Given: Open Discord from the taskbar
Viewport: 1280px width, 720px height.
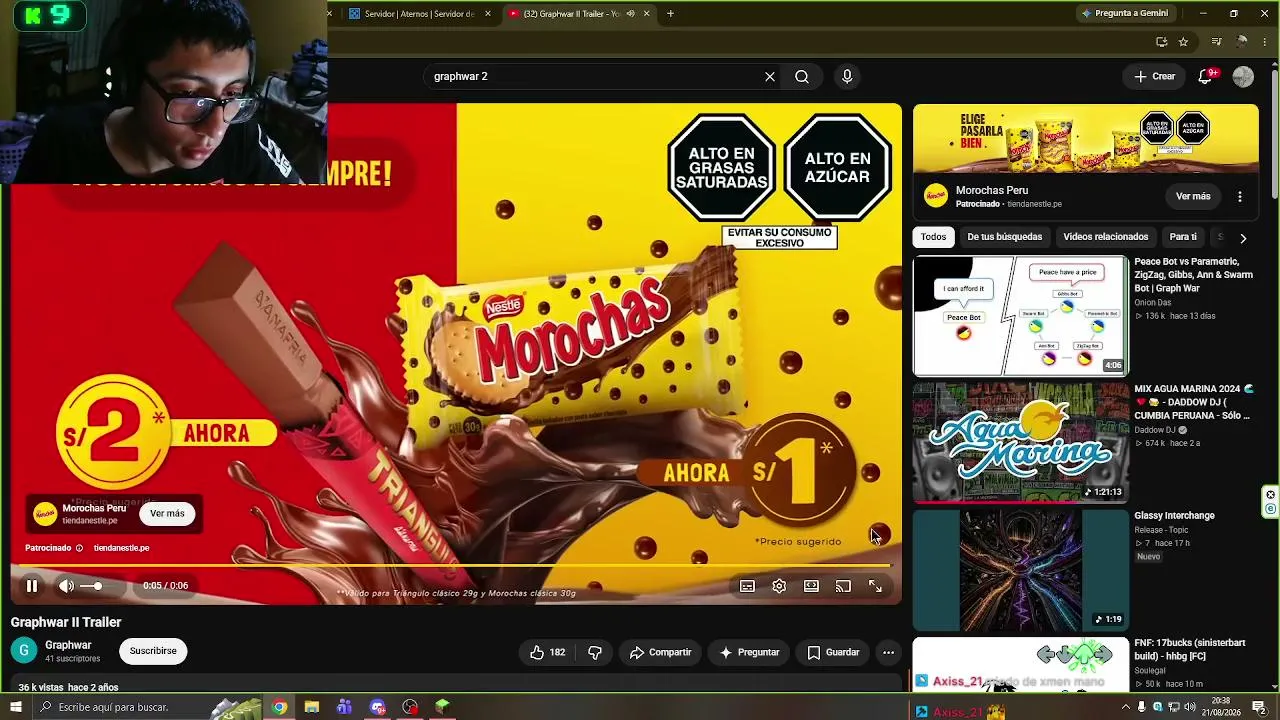Looking at the screenshot, I should [x=378, y=707].
